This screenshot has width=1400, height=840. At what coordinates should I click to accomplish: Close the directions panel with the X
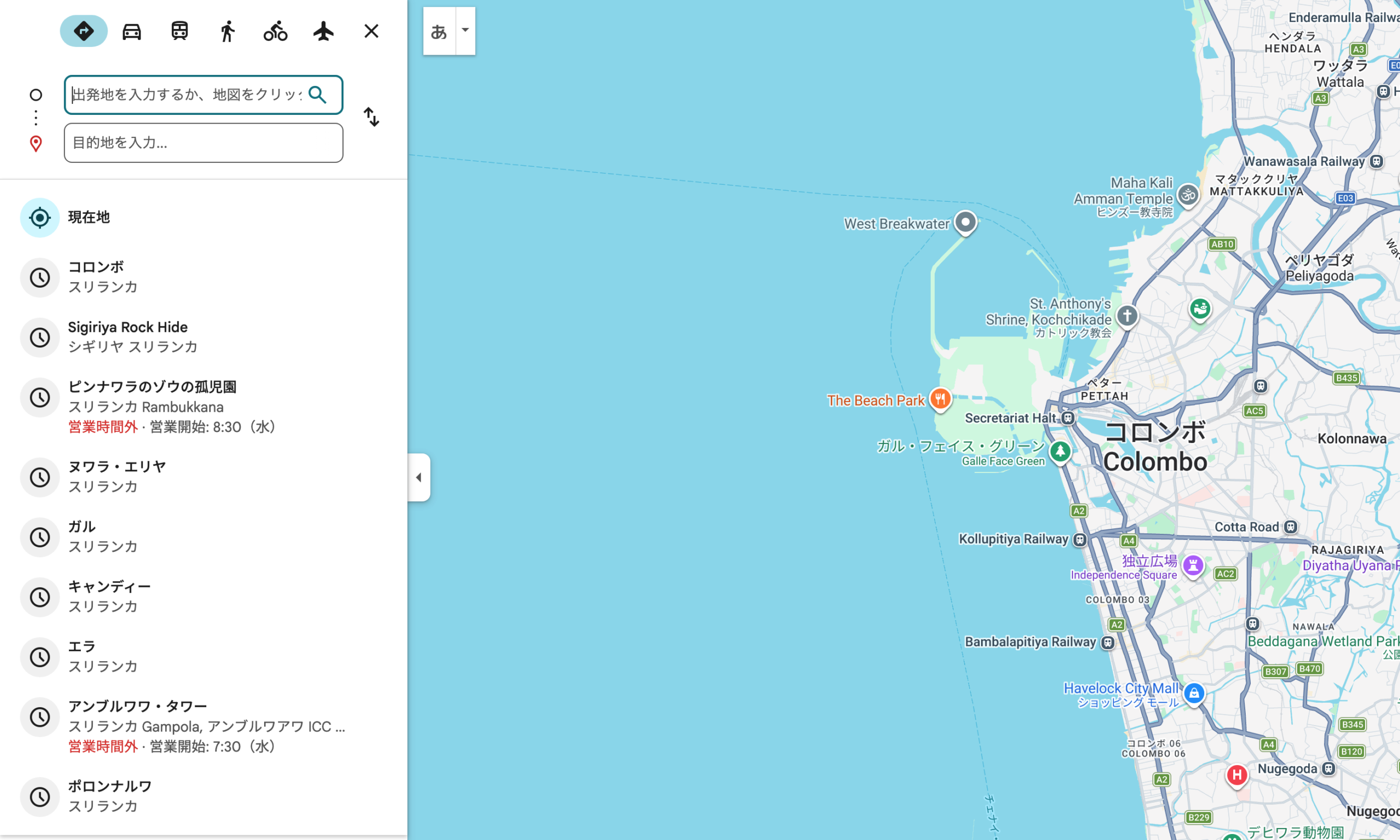371,31
